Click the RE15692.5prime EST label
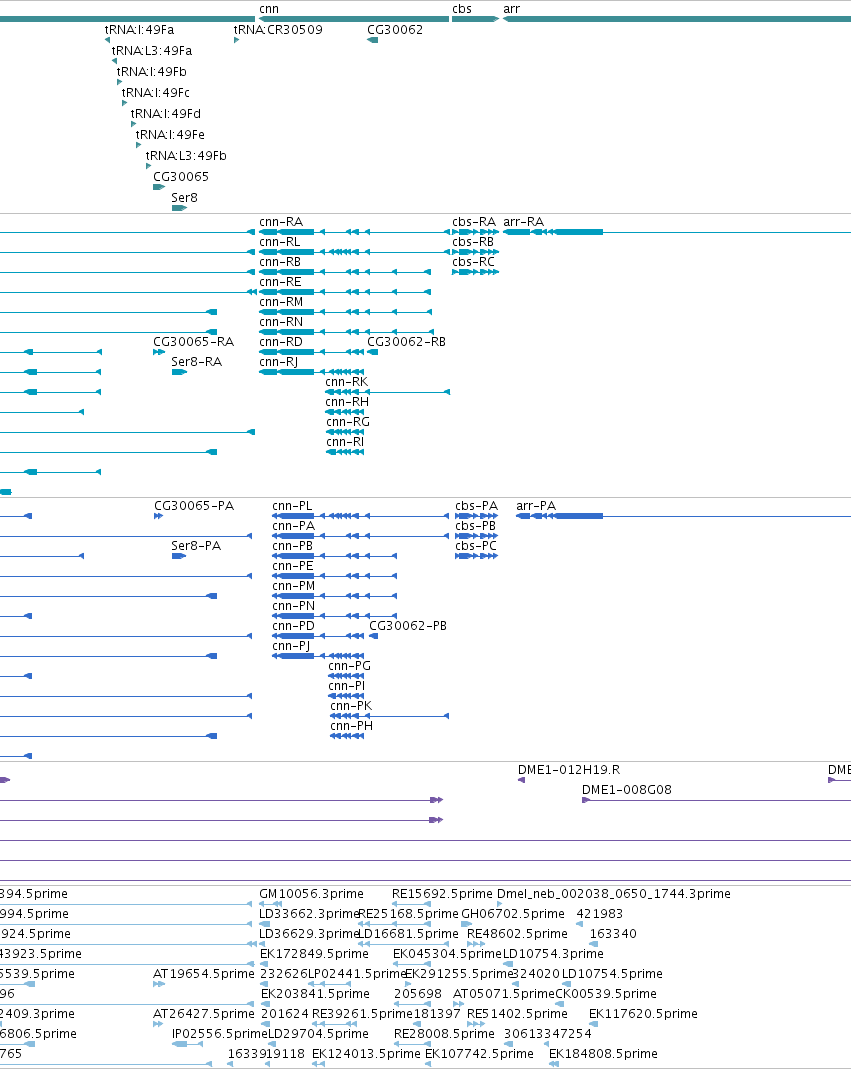The height and width of the screenshot is (1069, 851). pyautogui.click(x=442, y=894)
